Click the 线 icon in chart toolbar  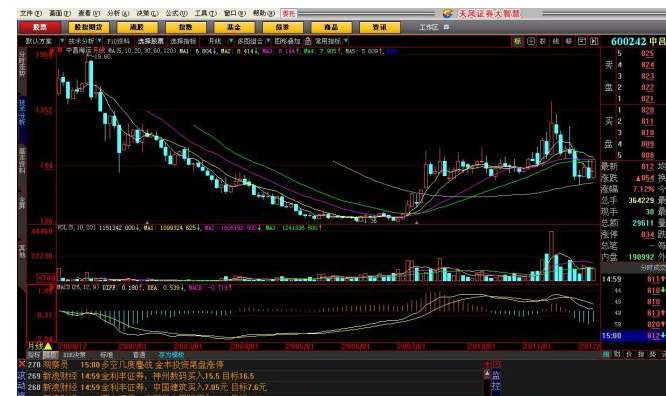click(556, 41)
